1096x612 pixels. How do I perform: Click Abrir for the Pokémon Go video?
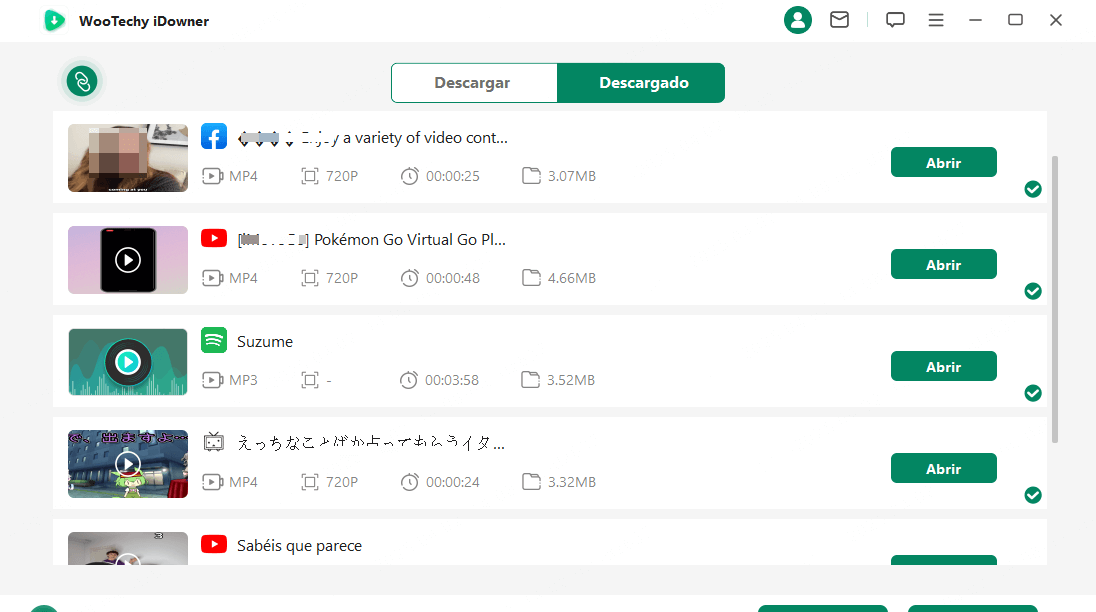(943, 264)
